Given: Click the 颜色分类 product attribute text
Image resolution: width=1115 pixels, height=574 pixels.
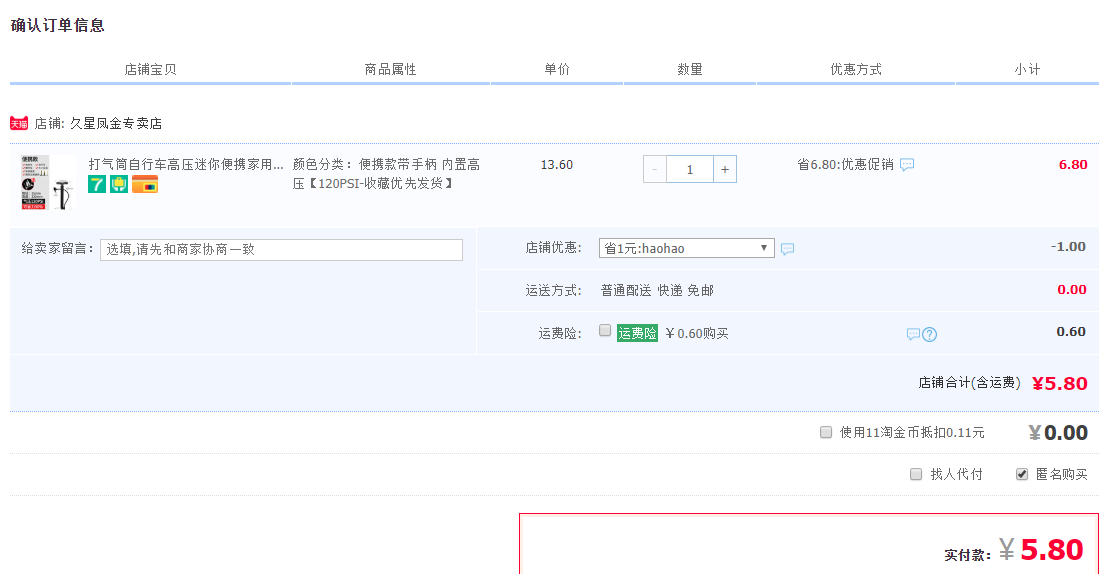Looking at the screenshot, I should pos(386,174).
